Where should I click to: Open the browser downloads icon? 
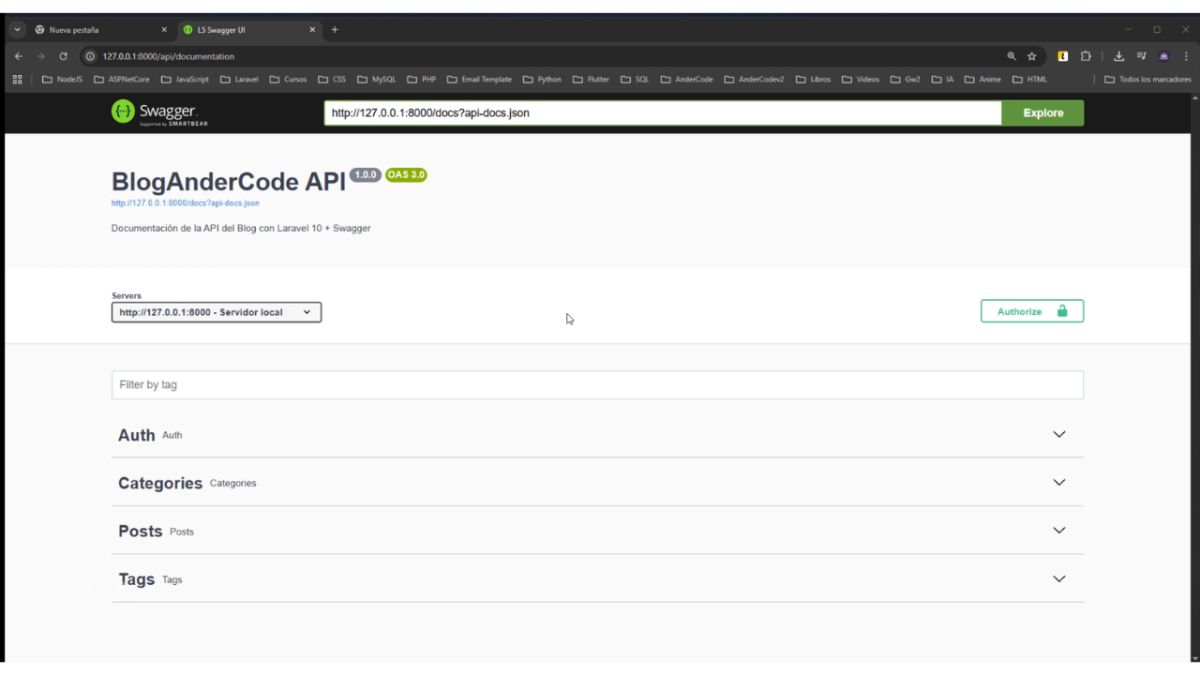pos(1119,57)
